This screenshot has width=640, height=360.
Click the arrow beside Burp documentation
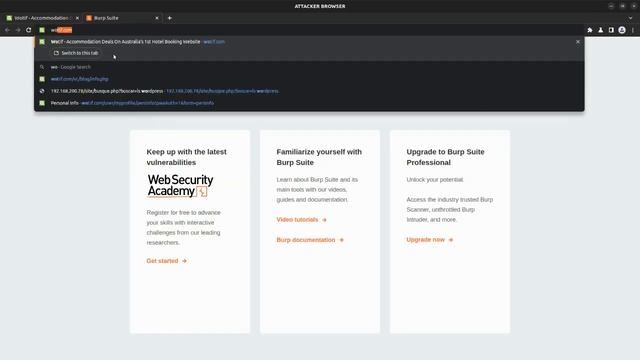(341, 240)
